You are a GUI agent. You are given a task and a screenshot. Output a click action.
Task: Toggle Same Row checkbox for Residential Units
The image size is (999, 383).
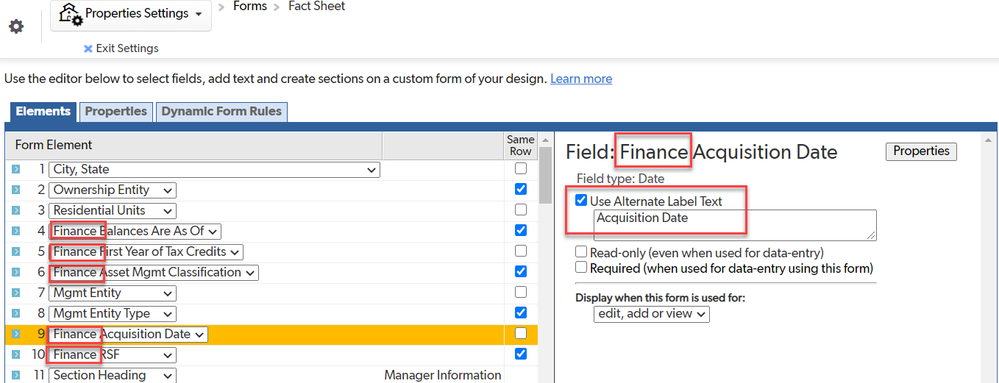(x=521, y=210)
